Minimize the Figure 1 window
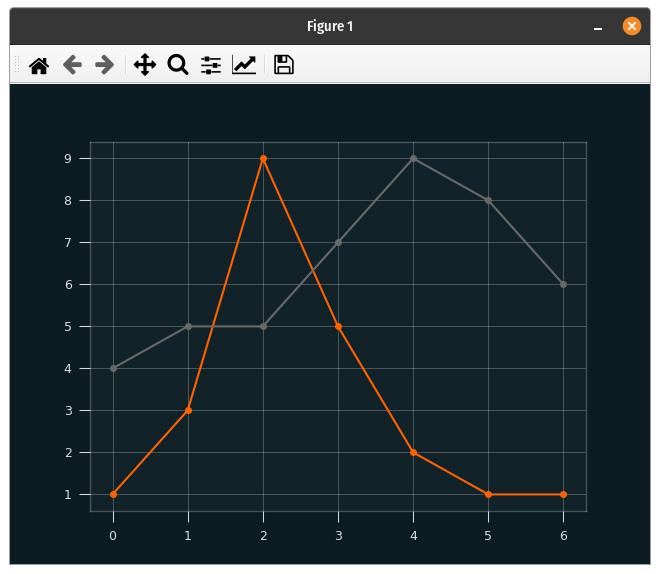 (x=598, y=27)
